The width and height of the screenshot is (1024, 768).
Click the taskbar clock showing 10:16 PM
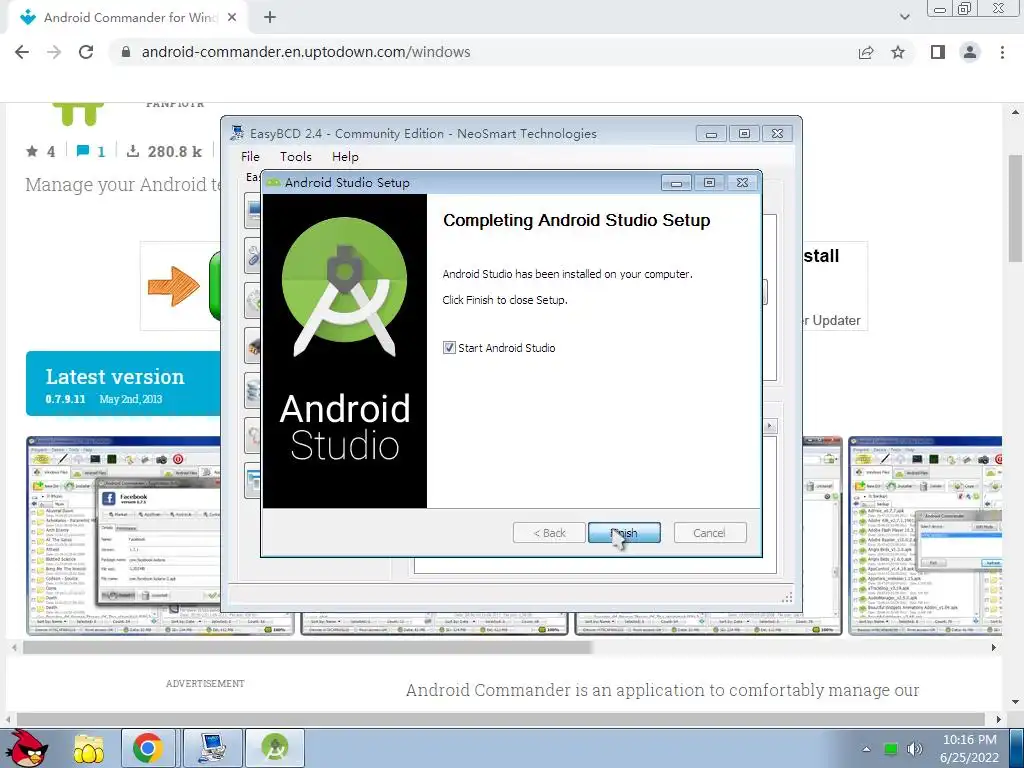[x=969, y=740]
